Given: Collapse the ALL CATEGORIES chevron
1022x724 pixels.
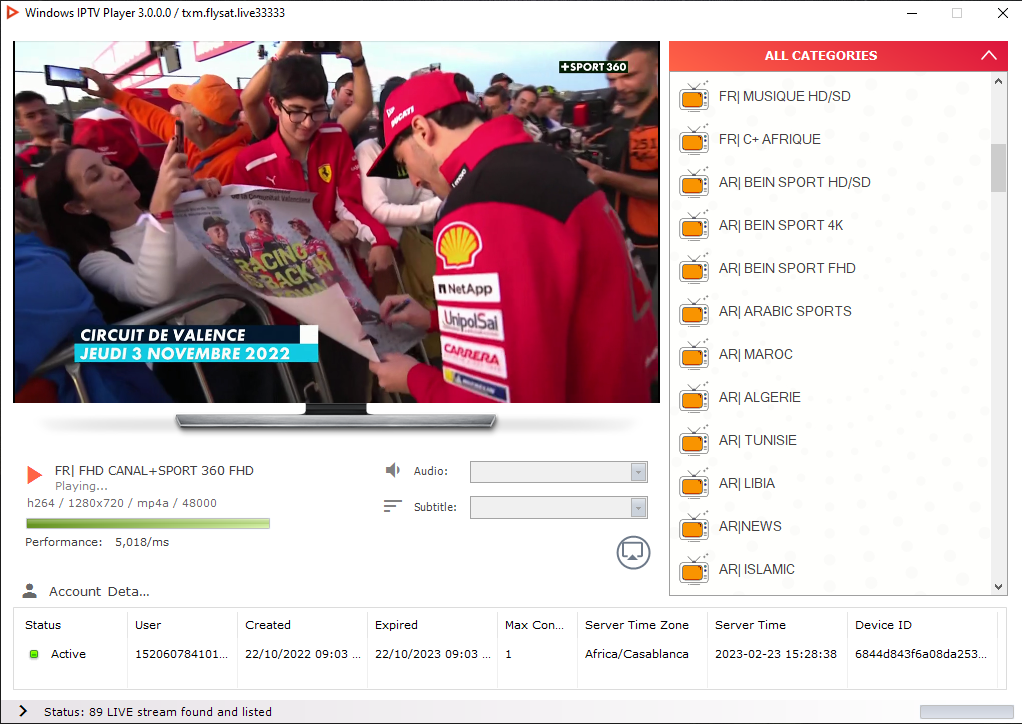Looking at the screenshot, I should point(988,55).
